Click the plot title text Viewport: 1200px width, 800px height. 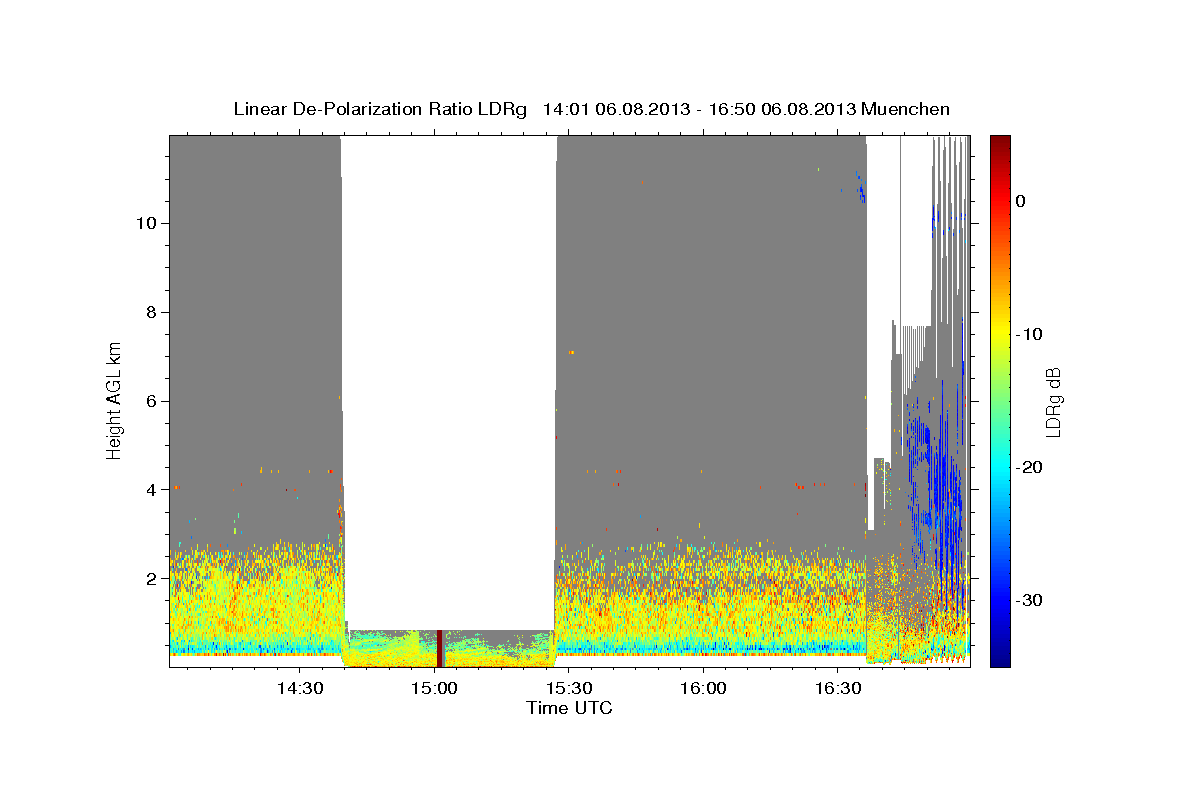point(591,109)
